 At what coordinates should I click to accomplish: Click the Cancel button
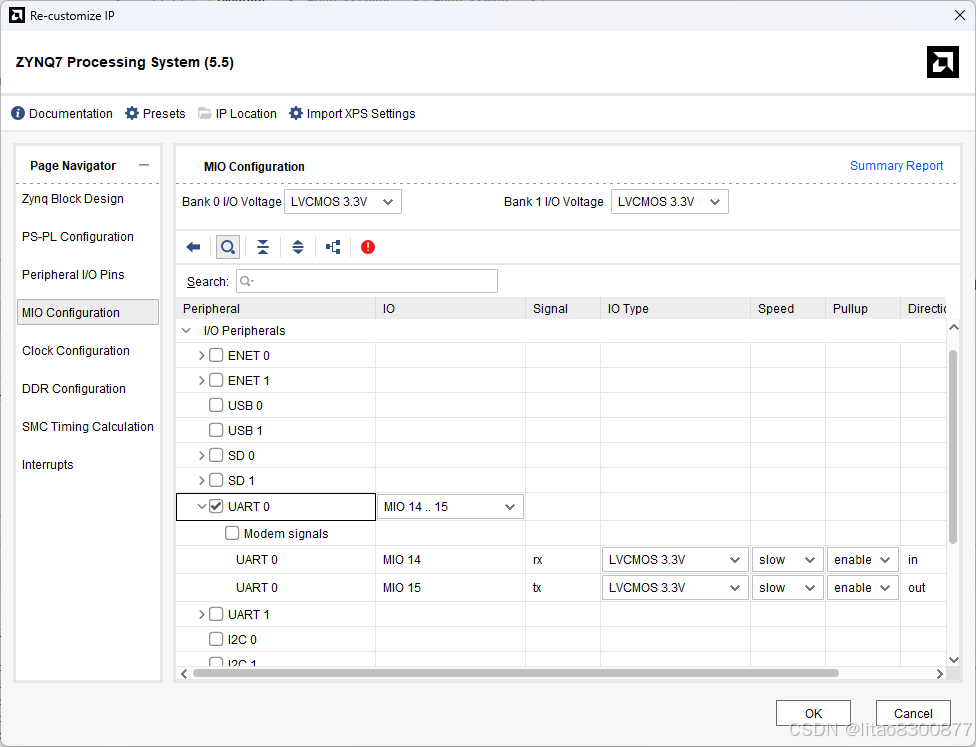click(x=913, y=713)
